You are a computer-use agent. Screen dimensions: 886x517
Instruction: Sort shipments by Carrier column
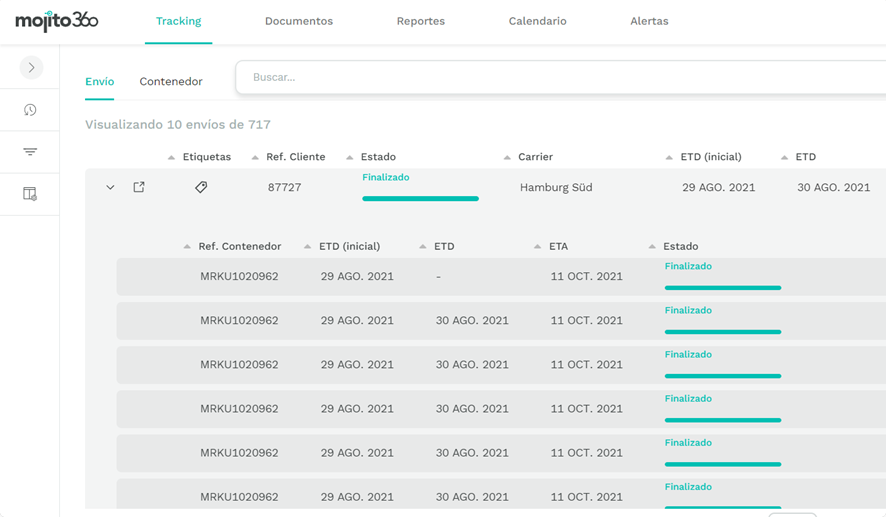point(534,157)
